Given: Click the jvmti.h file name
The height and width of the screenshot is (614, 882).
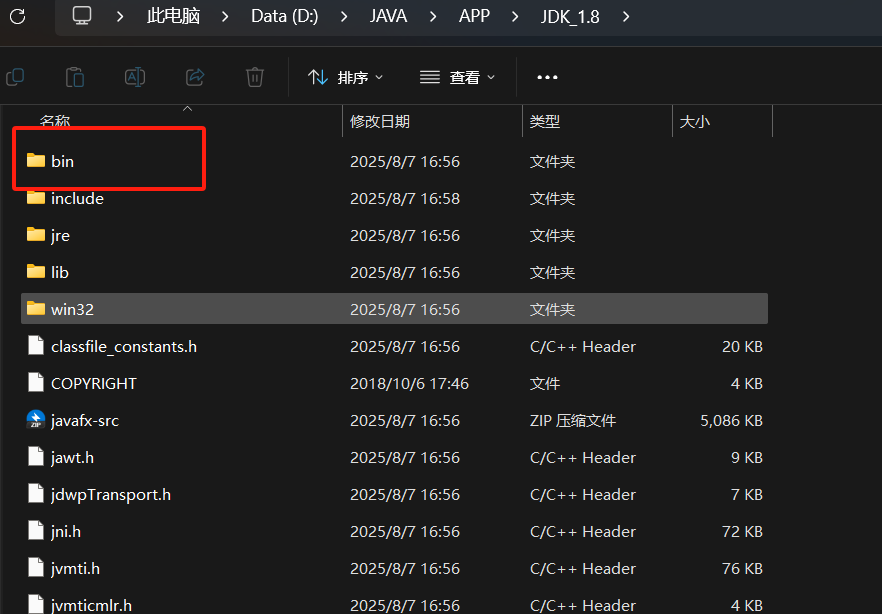Looking at the screenshot, I should 75,569.
